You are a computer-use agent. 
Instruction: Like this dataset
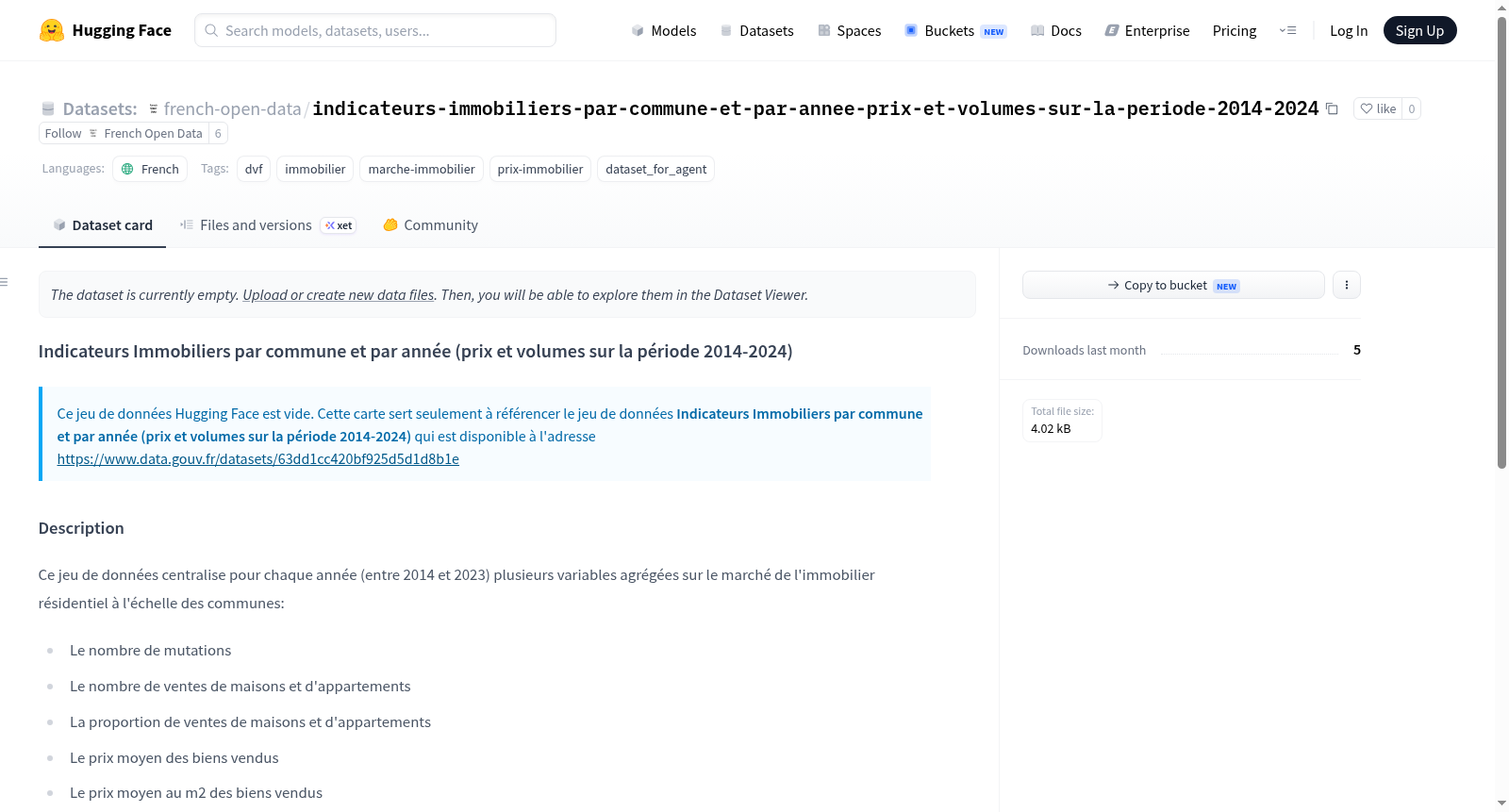click(x=1378, y=108)
